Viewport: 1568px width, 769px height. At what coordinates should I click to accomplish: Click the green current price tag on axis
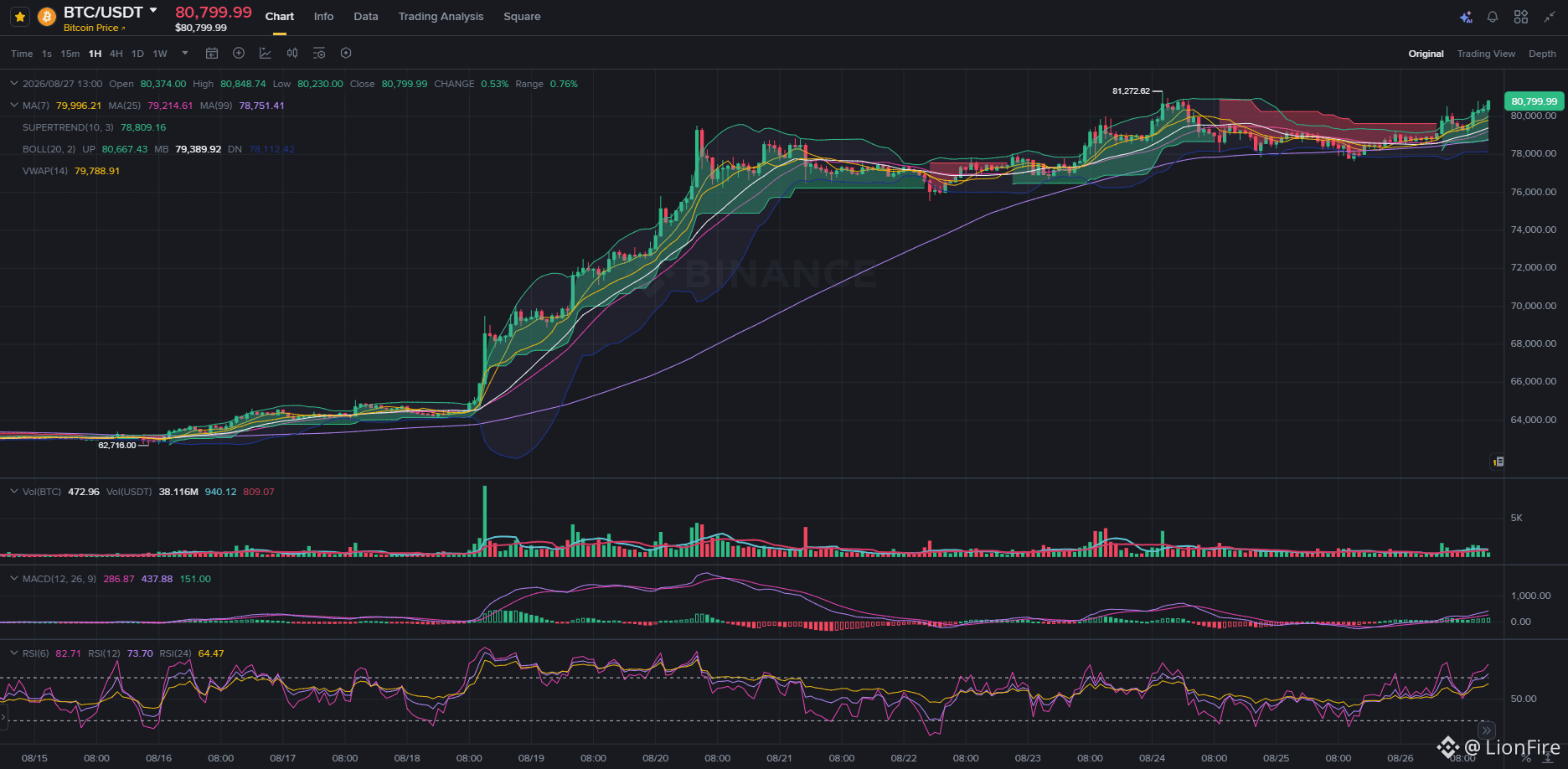tap(1534, 101)
